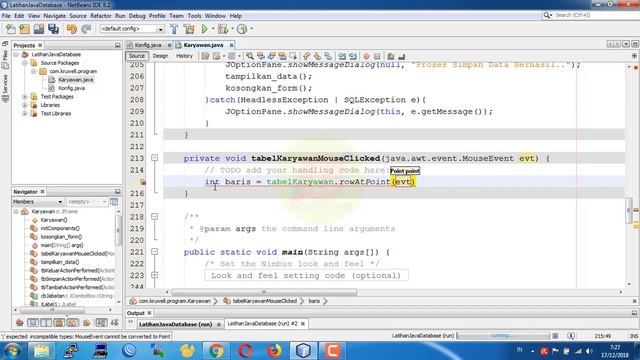Click the New File toolbar icon
The image size is (640, 360).
[x=11, y=29]
